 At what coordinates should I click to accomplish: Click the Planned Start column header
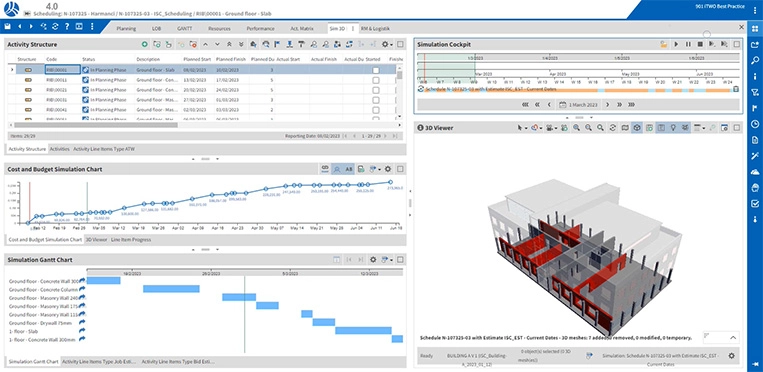(198, 59)
